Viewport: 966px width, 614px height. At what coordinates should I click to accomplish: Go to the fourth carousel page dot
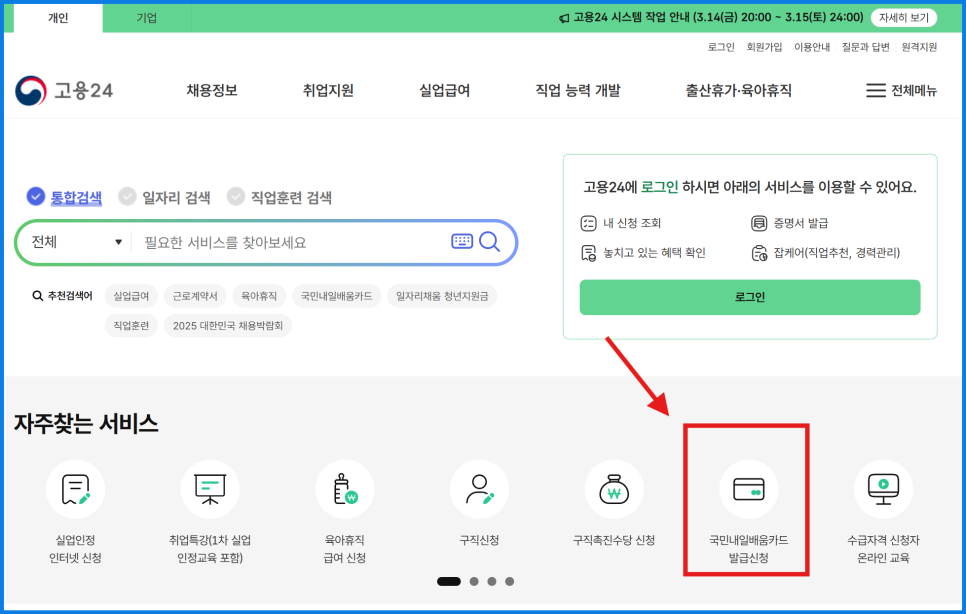coord(509,581)
